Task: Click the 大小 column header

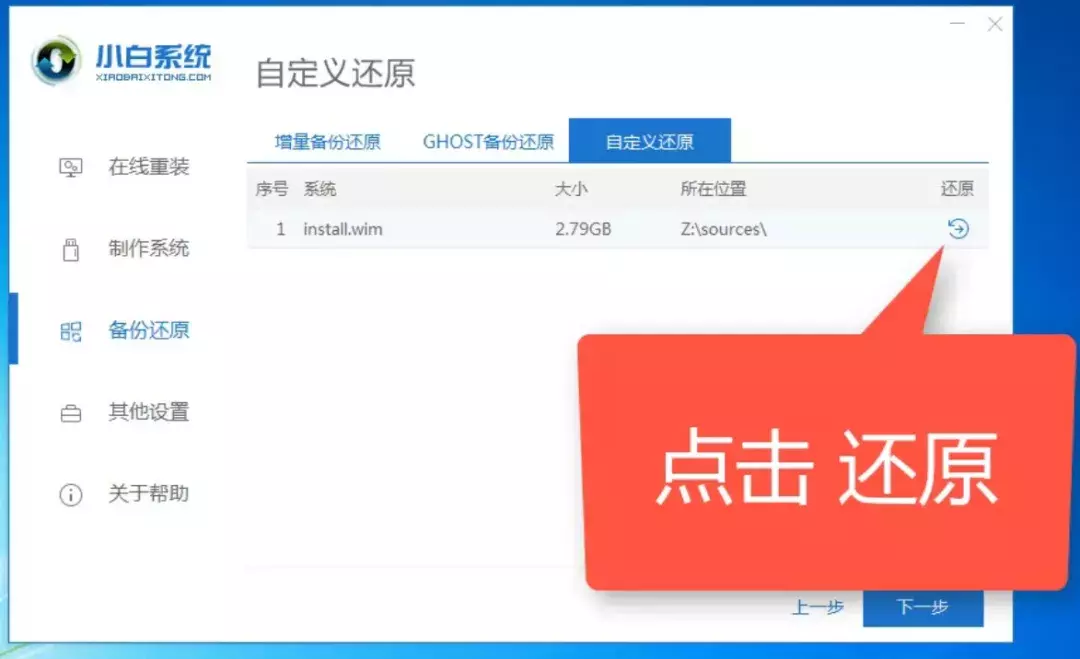Action: tap(572, 189)
